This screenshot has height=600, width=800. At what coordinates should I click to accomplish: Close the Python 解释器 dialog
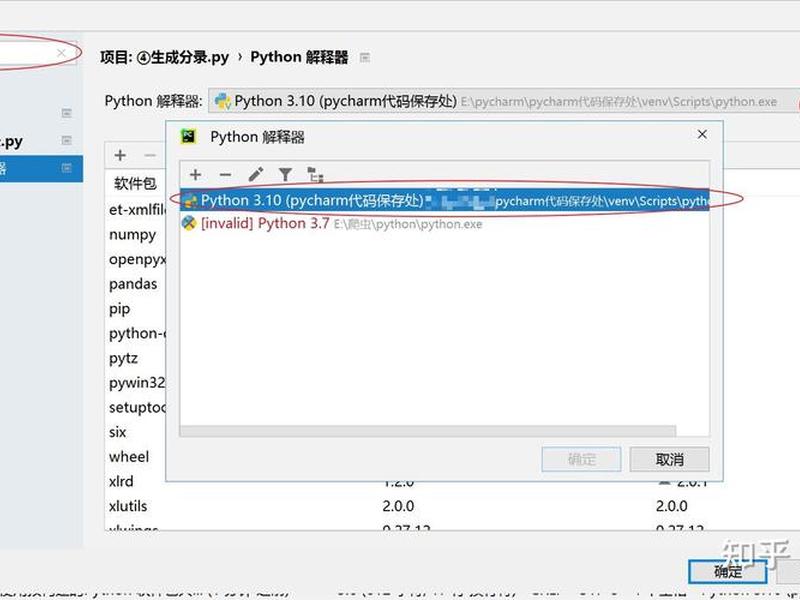click(x=702, y=134)
